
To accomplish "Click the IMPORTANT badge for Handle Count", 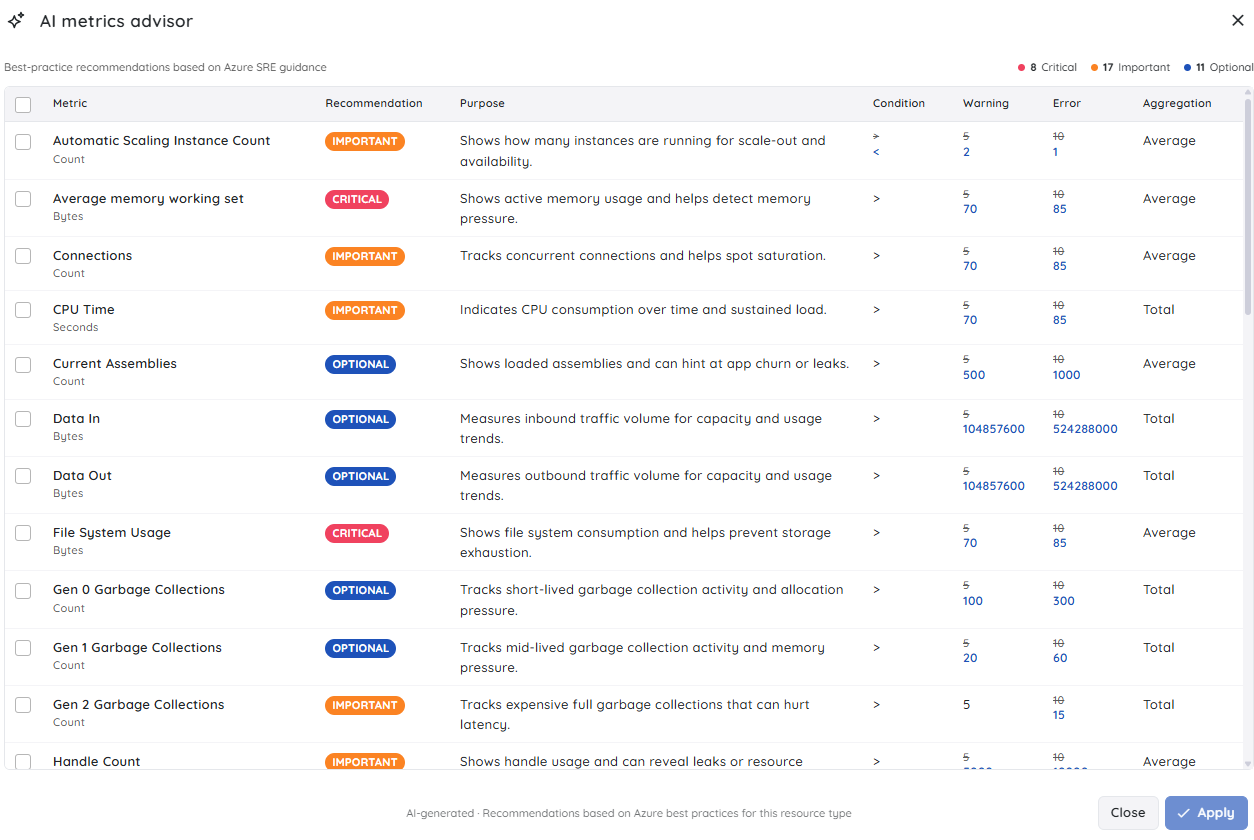I will pos(365,762).
